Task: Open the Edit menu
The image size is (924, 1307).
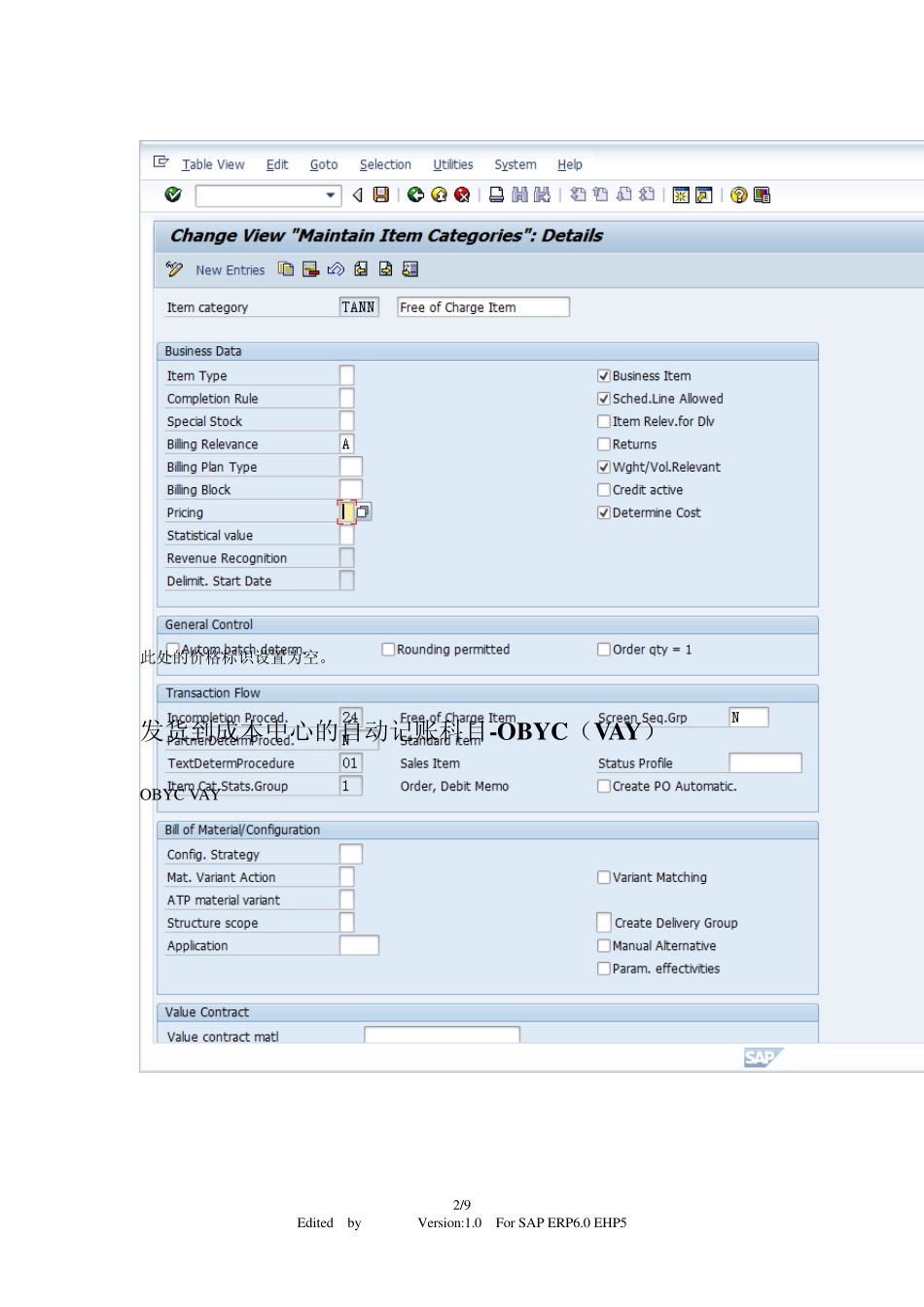Action: 277,164
